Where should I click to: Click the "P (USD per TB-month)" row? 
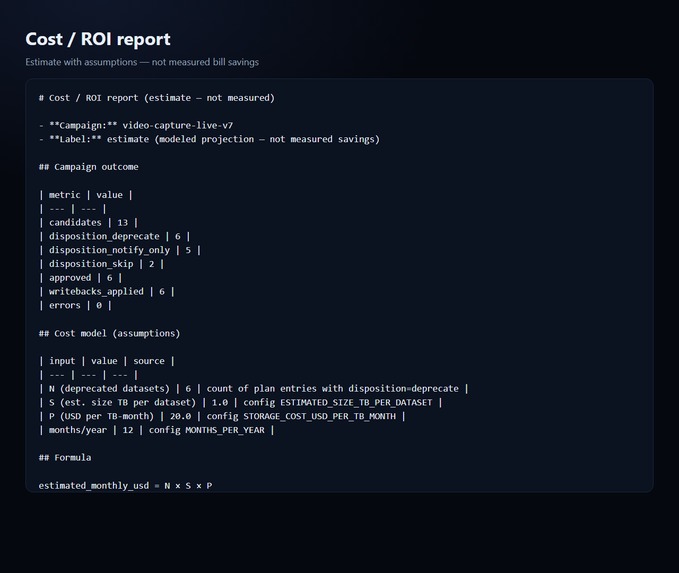click(222, 417)
